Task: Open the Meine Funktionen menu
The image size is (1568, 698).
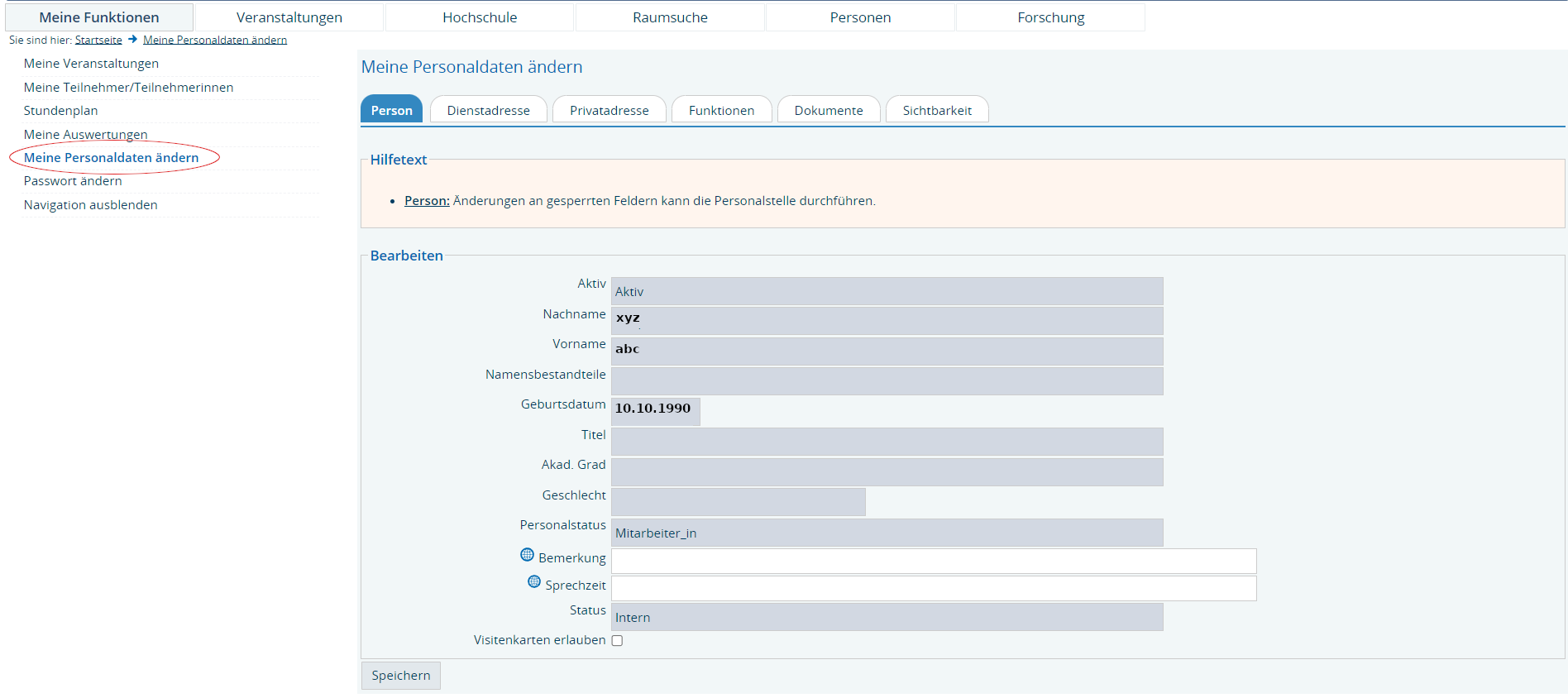Action: (99, 17)
